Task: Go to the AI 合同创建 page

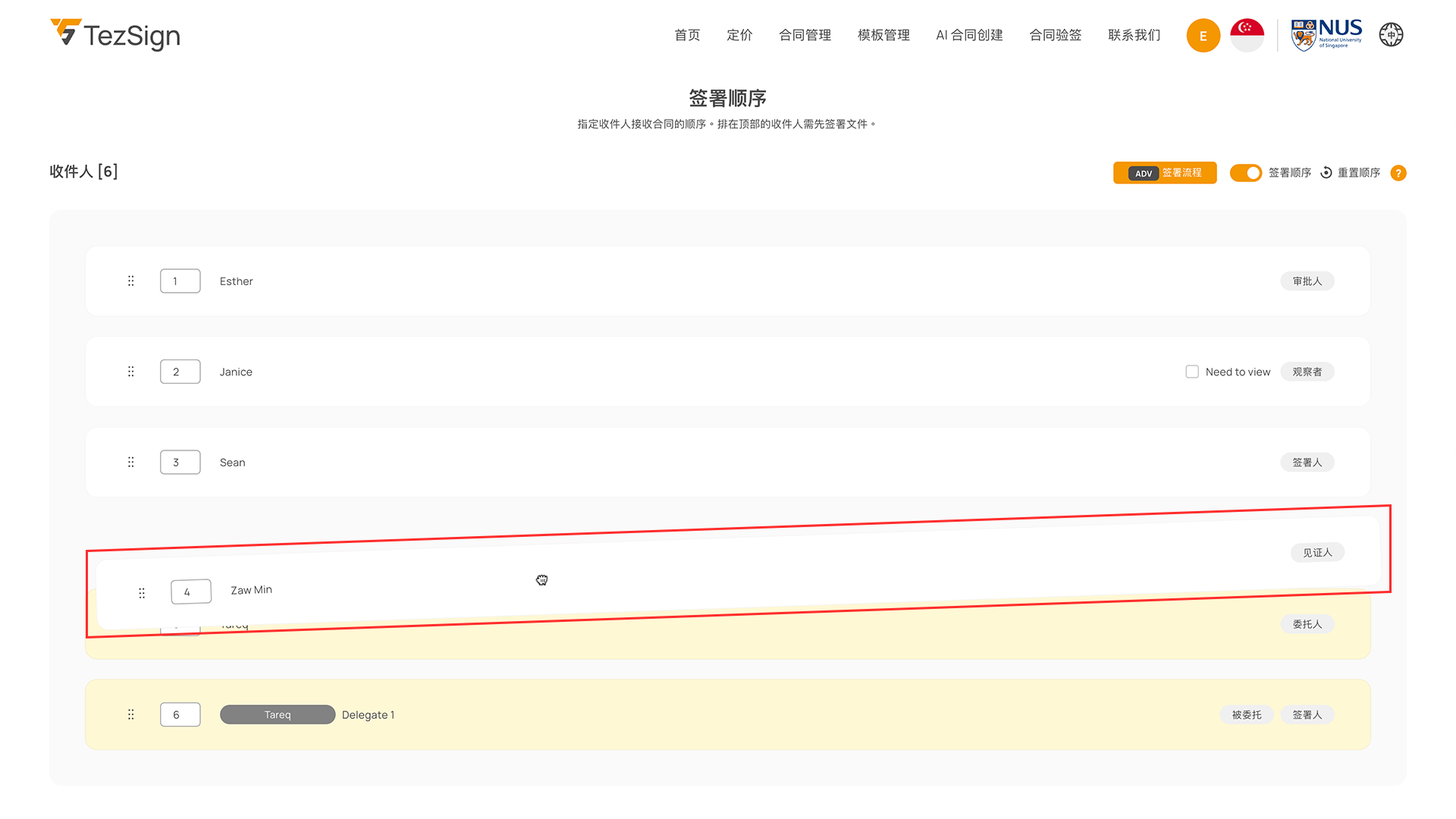Action: pos(969,35)
